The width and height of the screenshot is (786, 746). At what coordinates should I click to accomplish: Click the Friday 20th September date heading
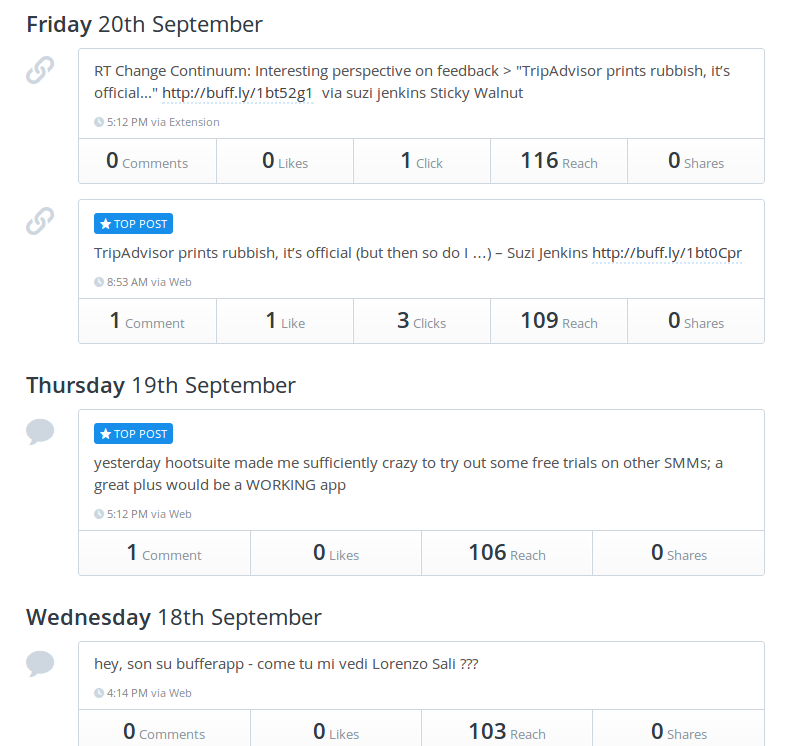[145, 25]
